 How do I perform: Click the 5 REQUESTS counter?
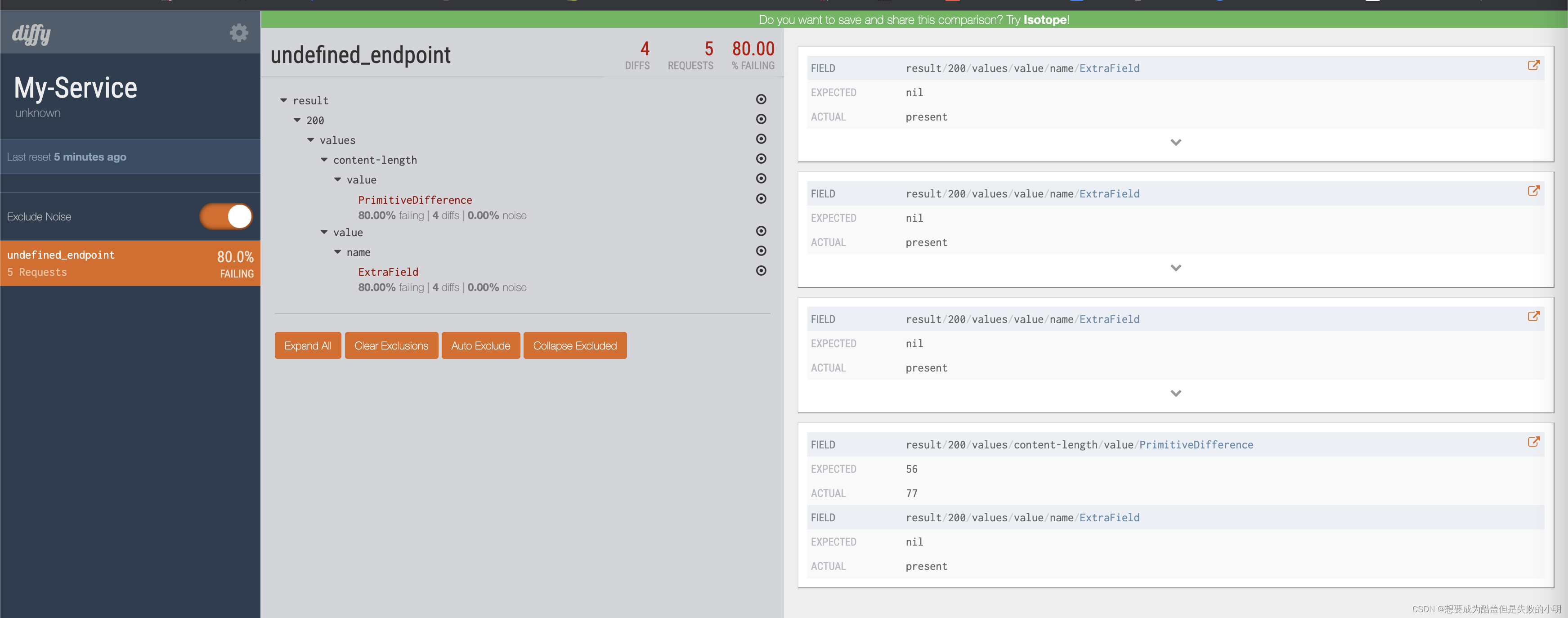[x=690, y=55]
